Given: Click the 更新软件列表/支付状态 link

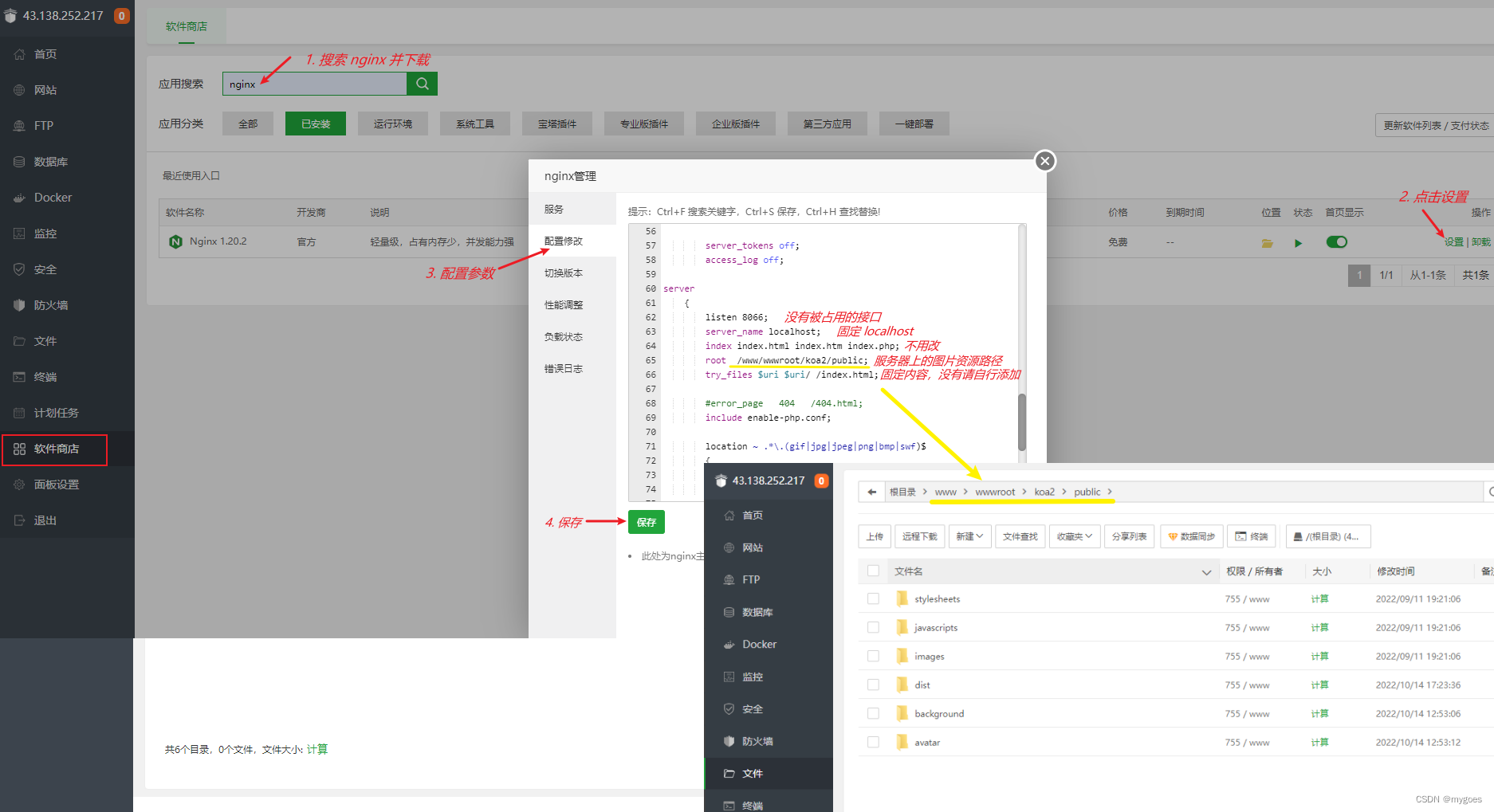Looking at the screenshot, I should click(1433, 125).
